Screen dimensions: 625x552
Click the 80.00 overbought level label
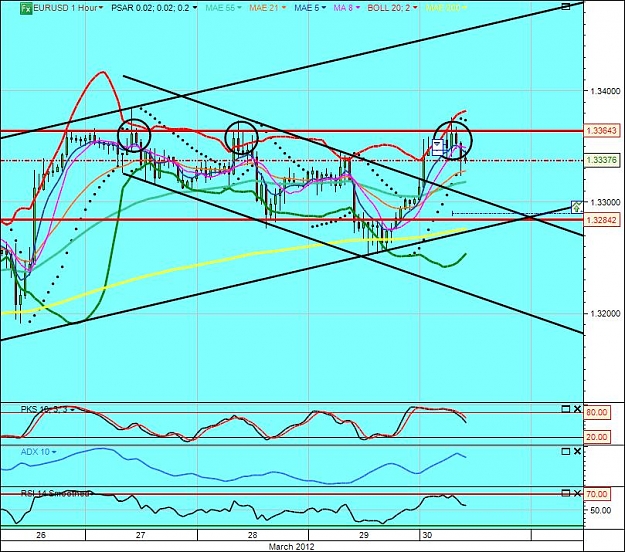click(597, 412)
